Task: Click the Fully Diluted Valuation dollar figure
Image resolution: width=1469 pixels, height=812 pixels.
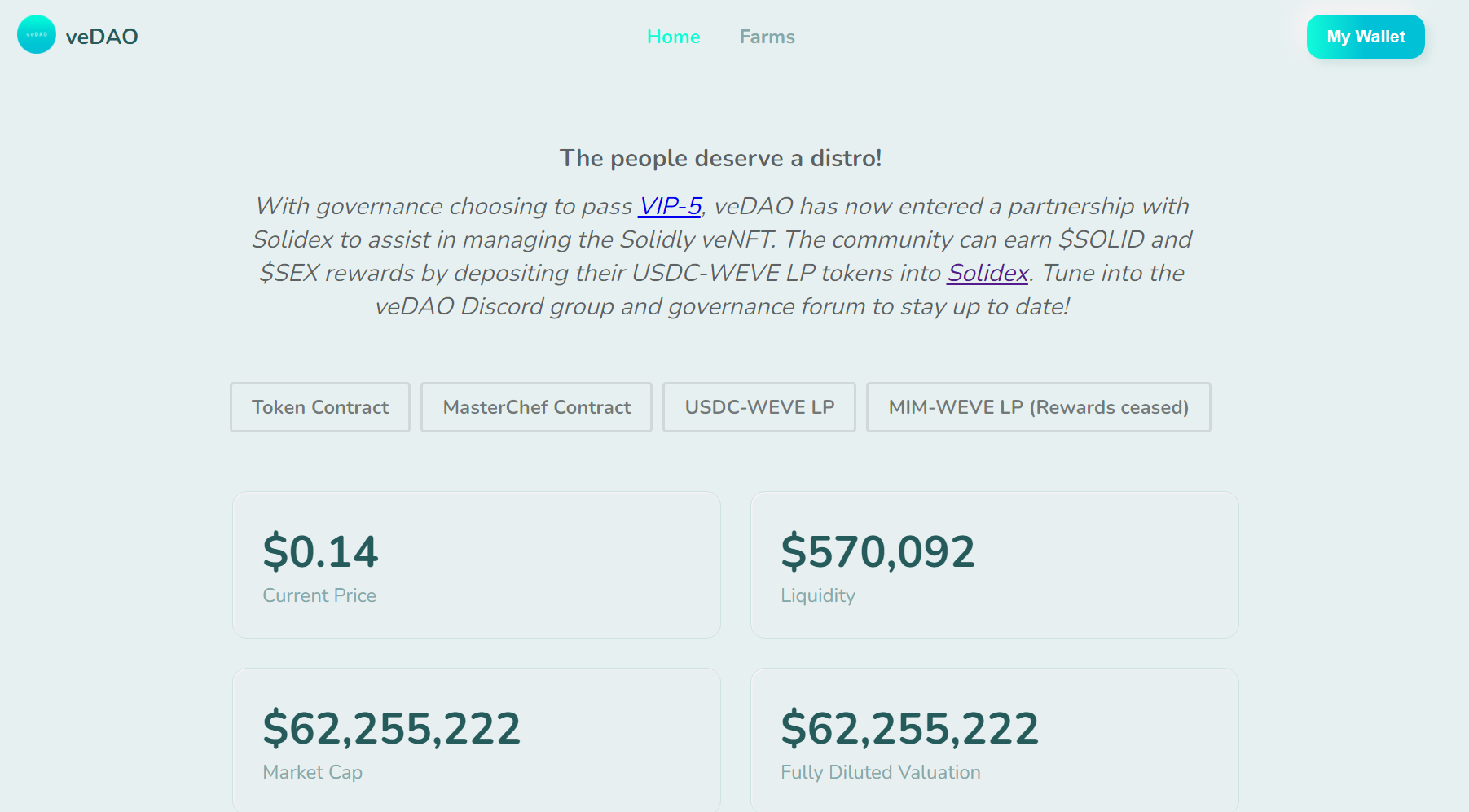Action: point(909,728)
